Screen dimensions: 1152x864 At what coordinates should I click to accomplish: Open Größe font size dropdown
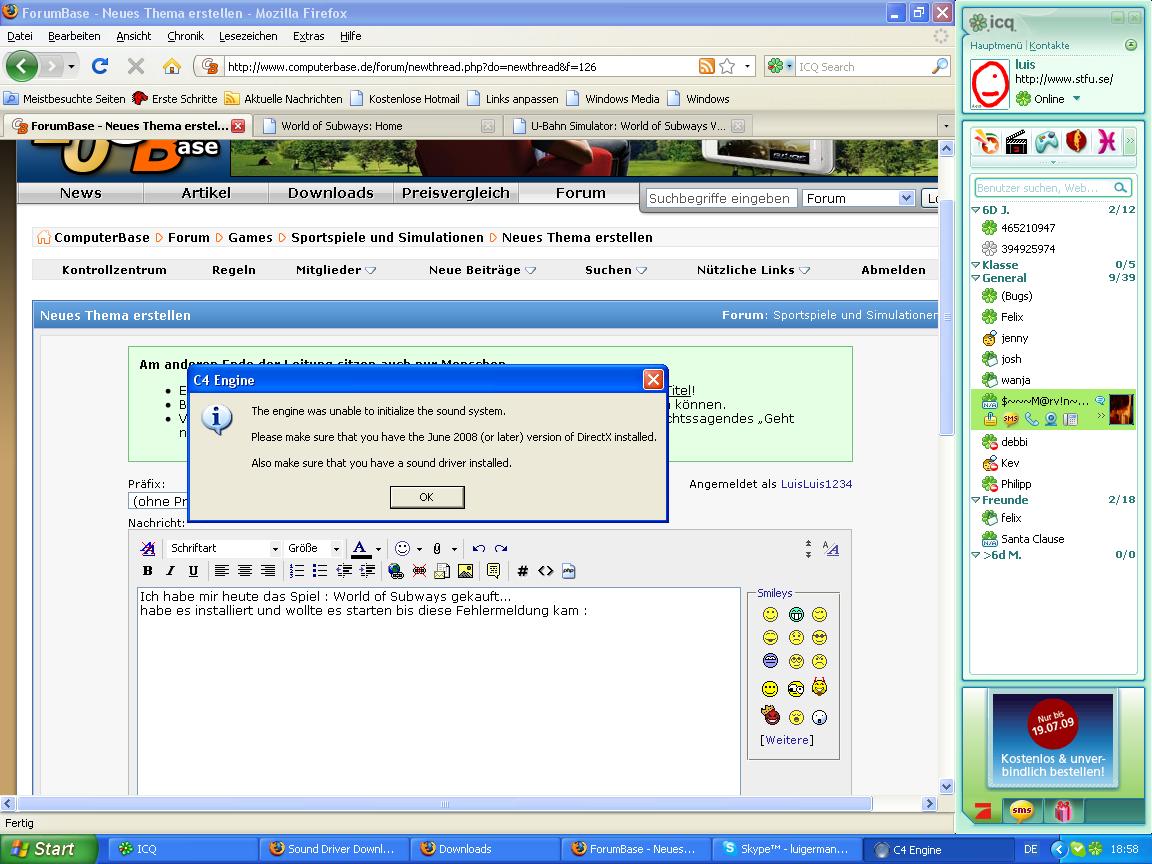[x=314, y=548]
